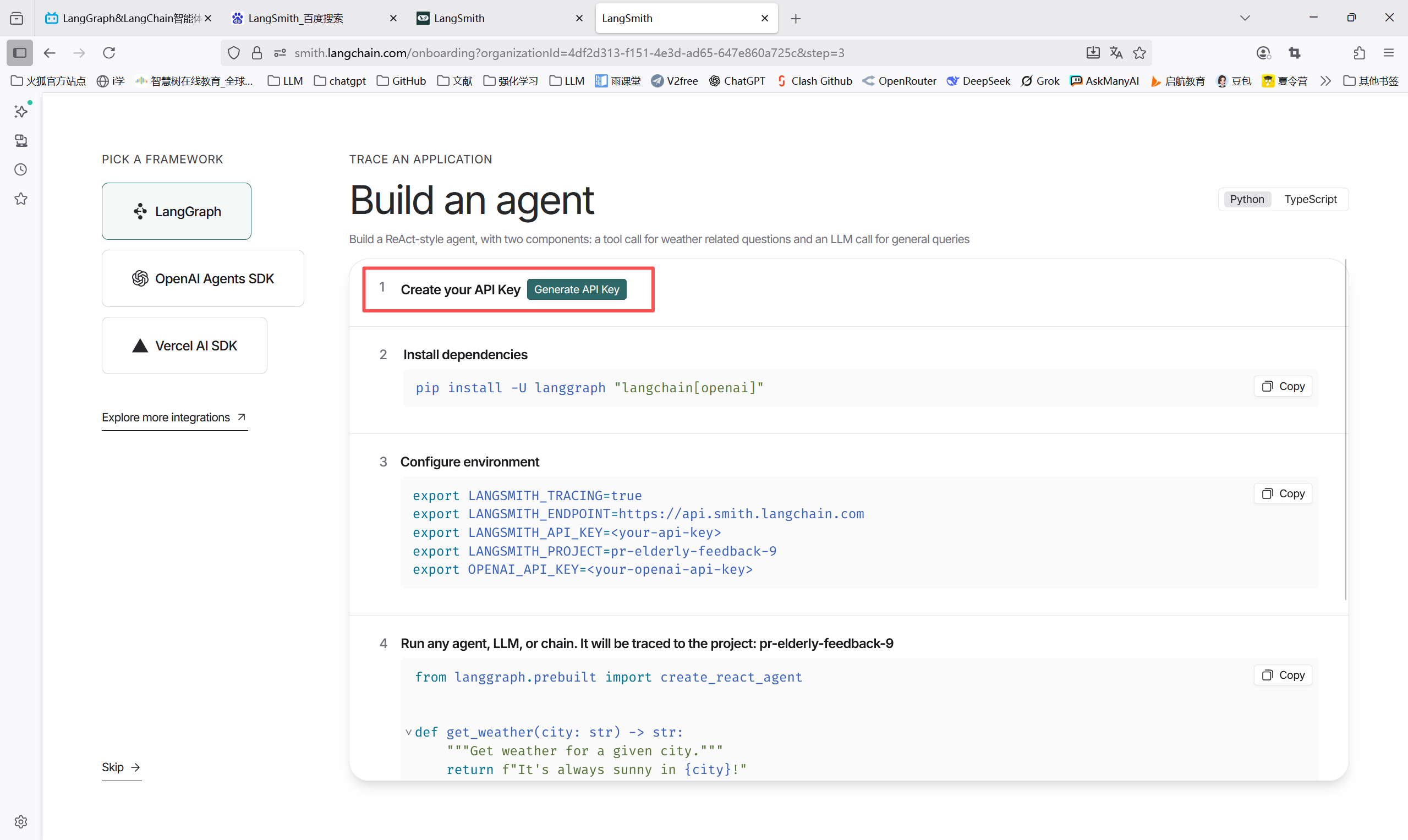Image resolution: width=1408 pixels, height=840 pixels.
Task: Open synced tabs sidebar icon
Action: 21,140
